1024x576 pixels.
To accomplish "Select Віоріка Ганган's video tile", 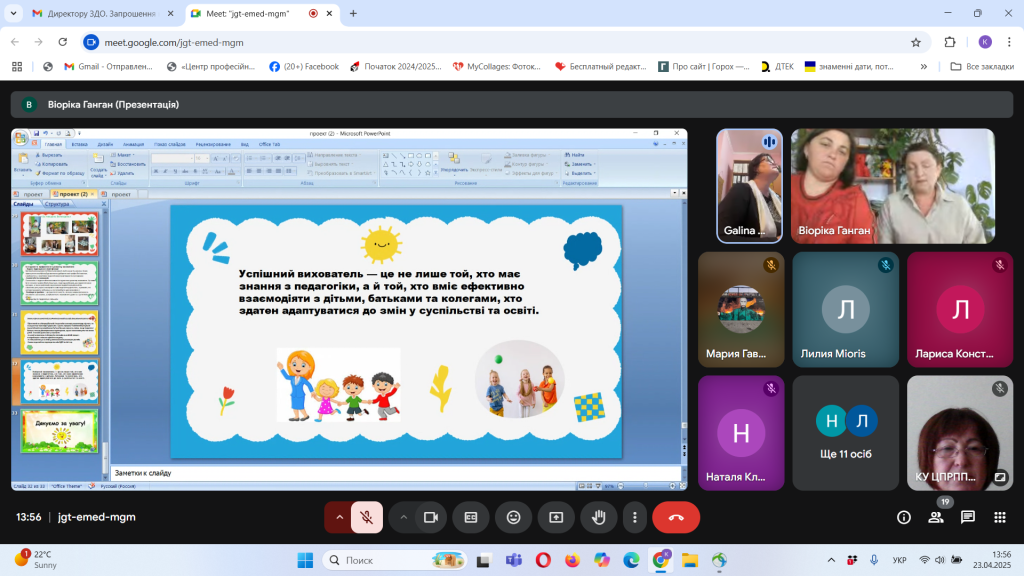I will click(x=893, y=186).
